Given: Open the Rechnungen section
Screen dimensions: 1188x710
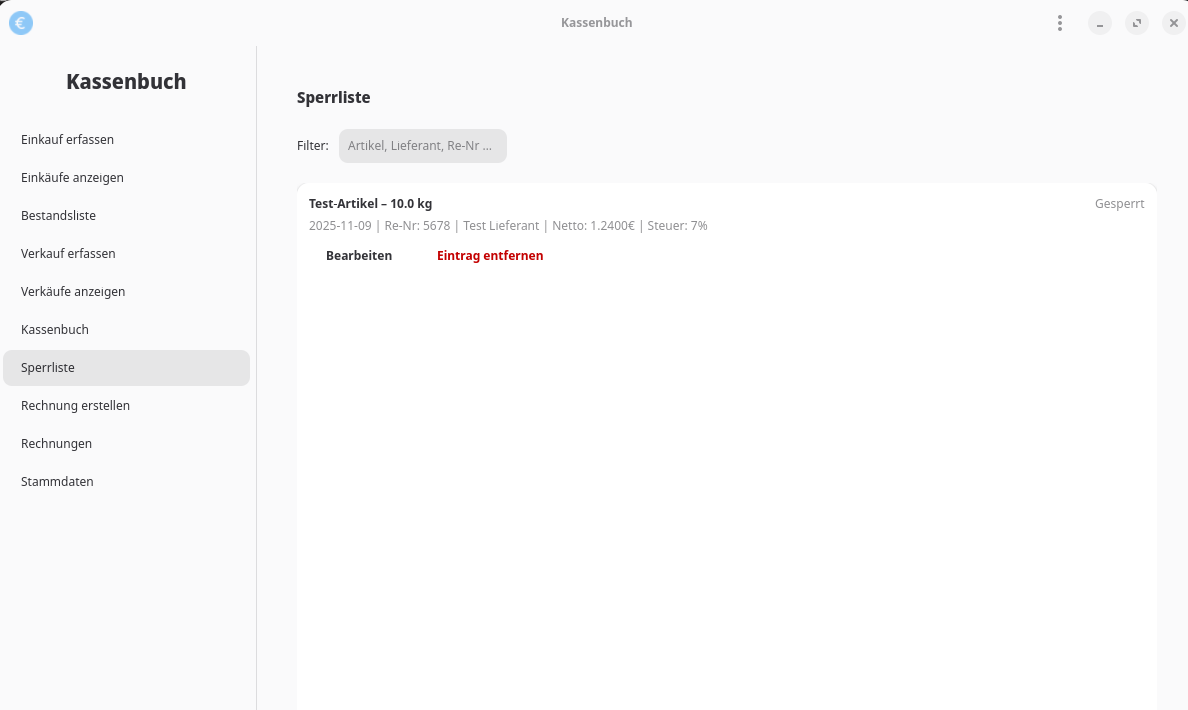Looking at the screenshot, I should pos(56,444).
